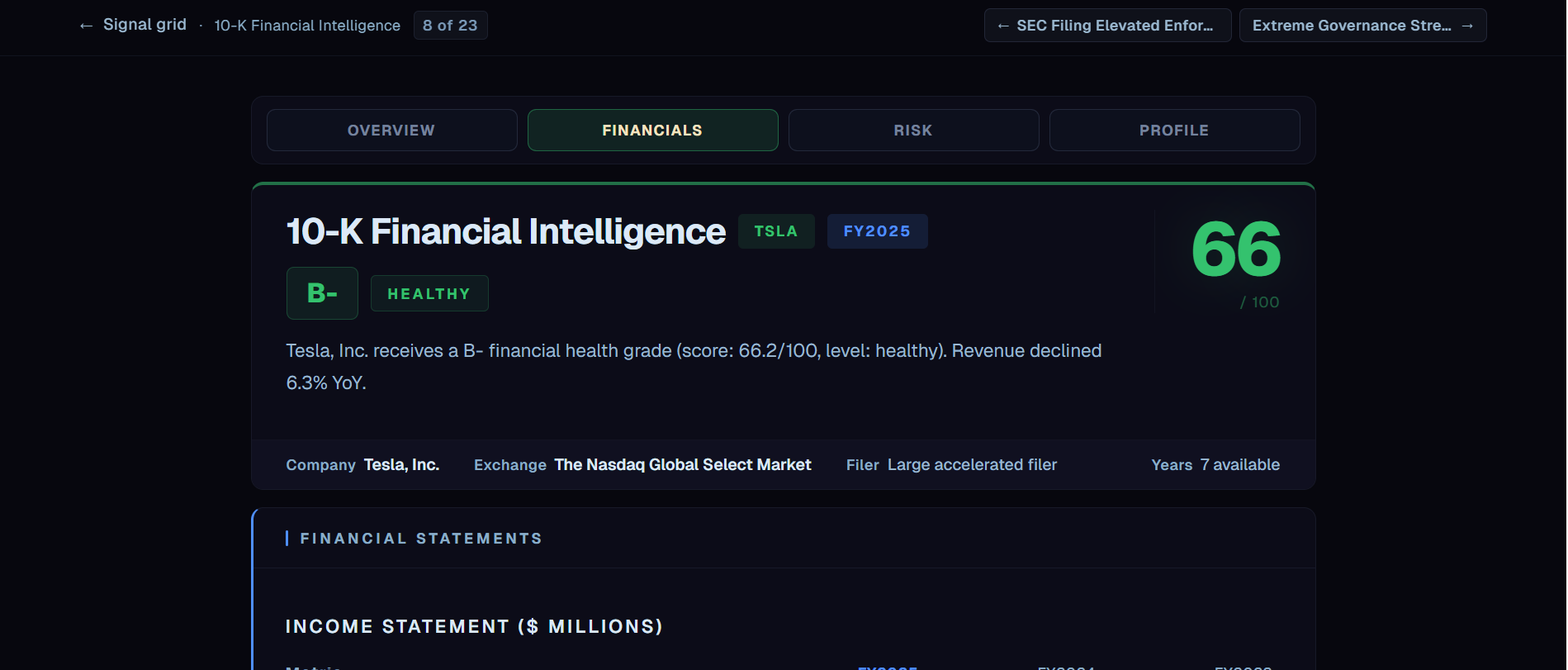Click the 7 available years value
1568x670 pixels.
[1240, 465]
